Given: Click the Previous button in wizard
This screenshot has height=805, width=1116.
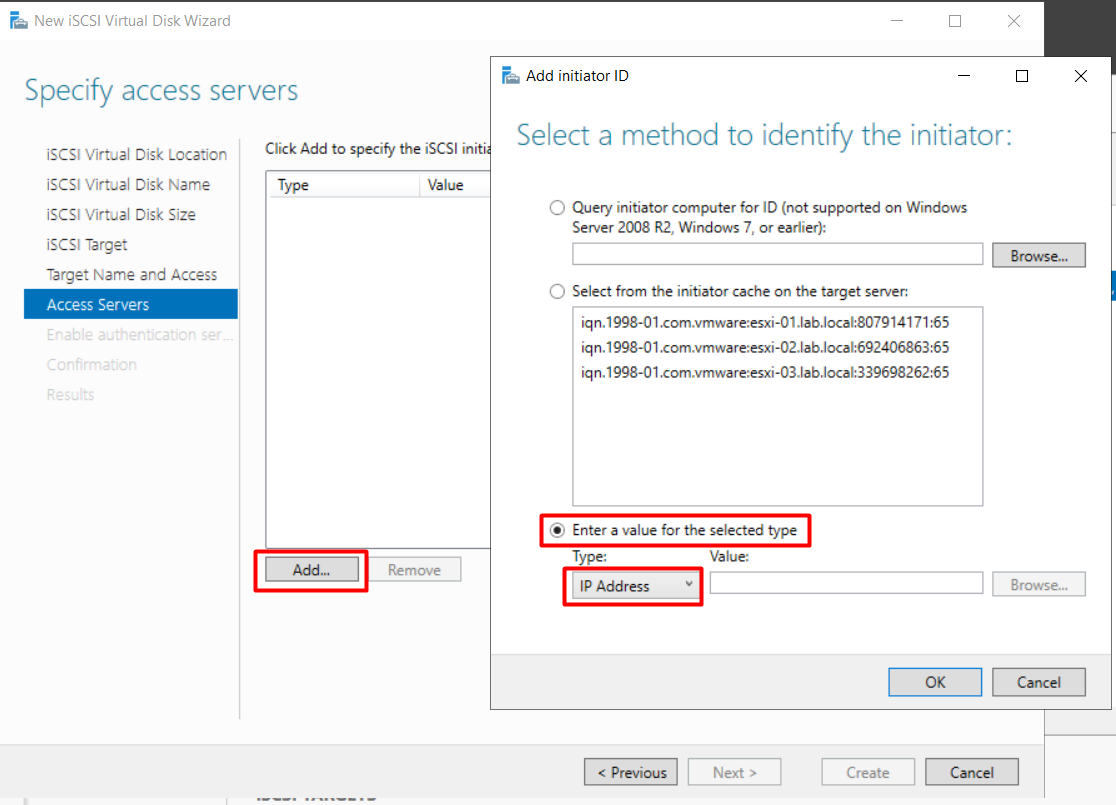Looking at the screenshot, I should click(x=631, y=772).
